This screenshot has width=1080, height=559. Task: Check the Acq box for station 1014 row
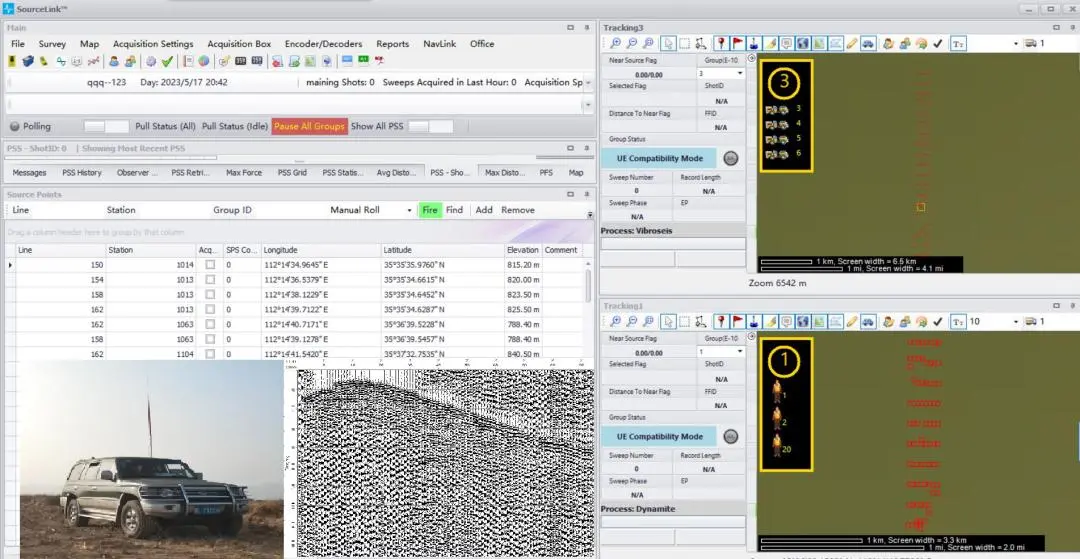click(209, 265)
